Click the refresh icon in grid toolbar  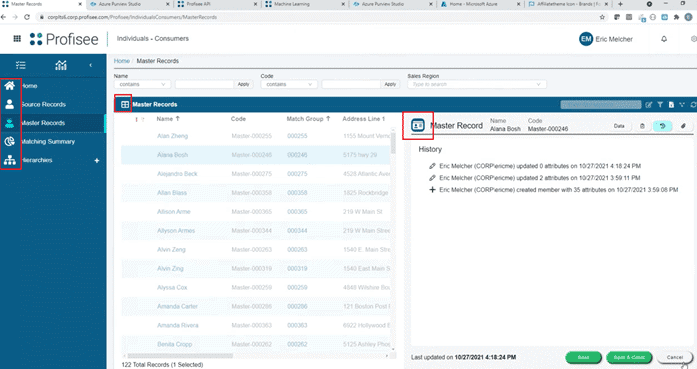(x=693, y=104)
